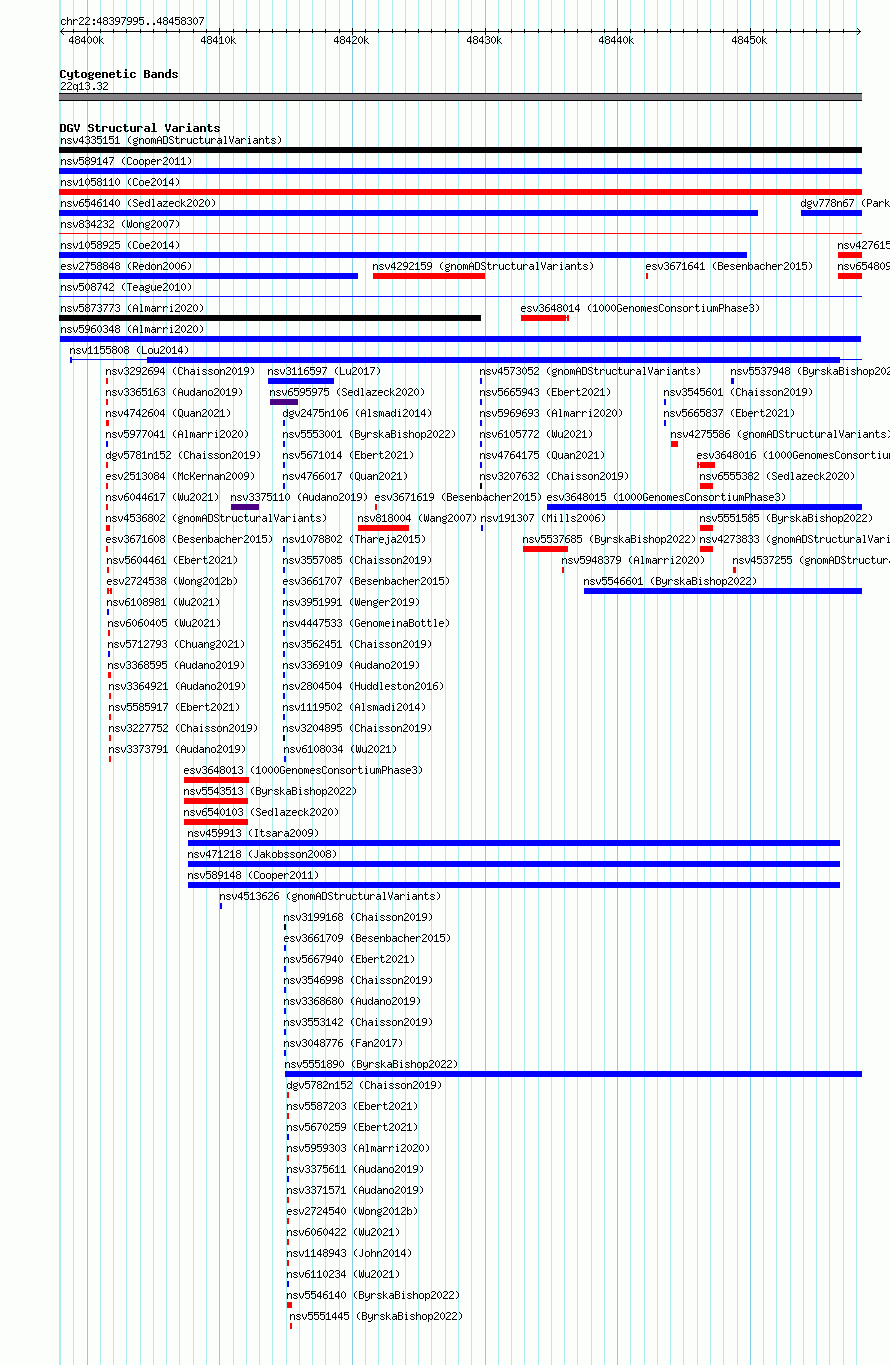
Task: Click nsv5948379 (Almarri2020) label
Action: (633, 560)
